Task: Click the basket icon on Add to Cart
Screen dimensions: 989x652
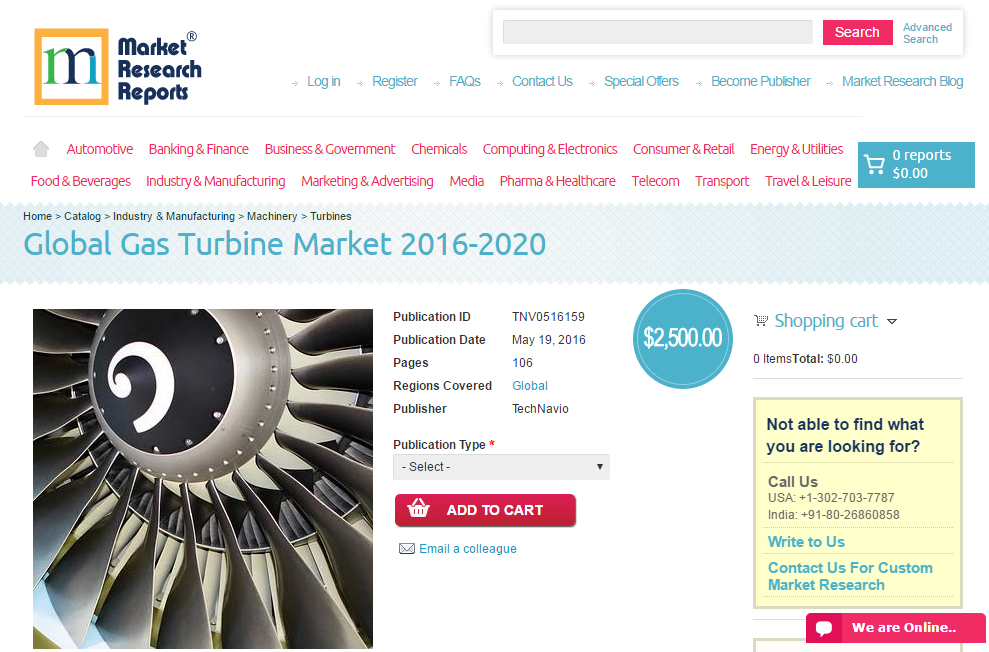Action: coord(419,508)
